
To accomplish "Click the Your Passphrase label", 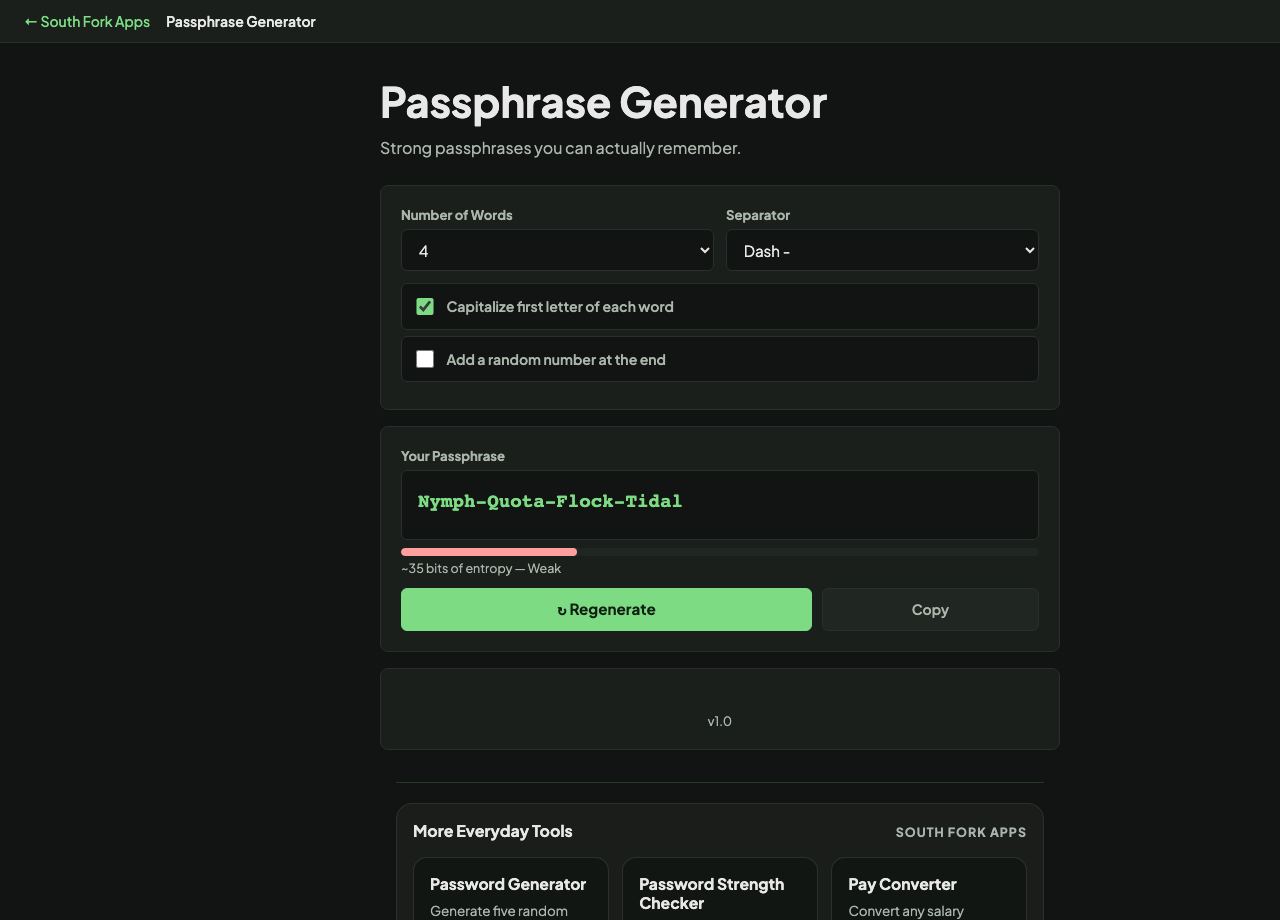I will 453,456.
